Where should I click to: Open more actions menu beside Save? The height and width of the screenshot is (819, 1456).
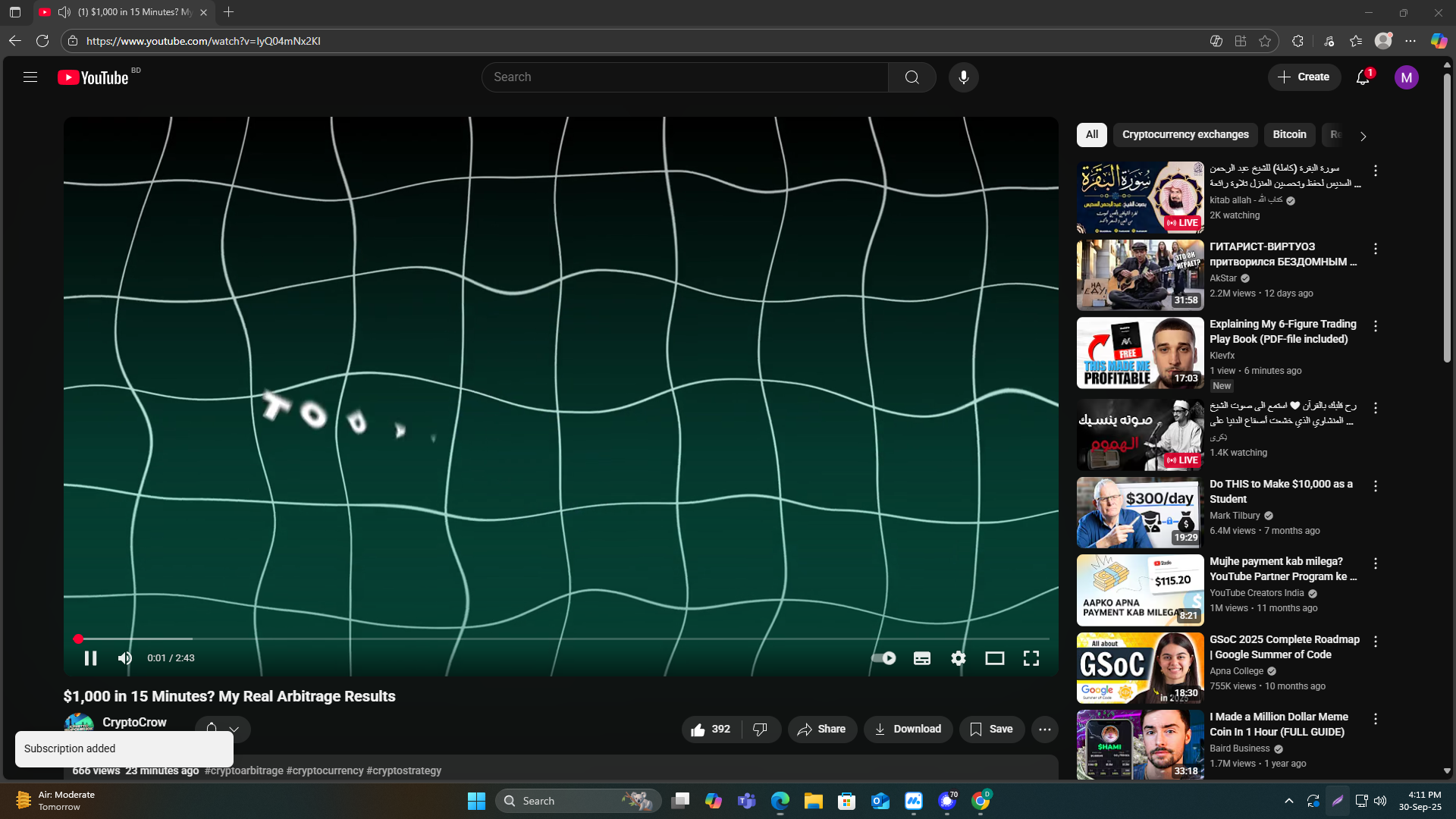[1044, 729]
